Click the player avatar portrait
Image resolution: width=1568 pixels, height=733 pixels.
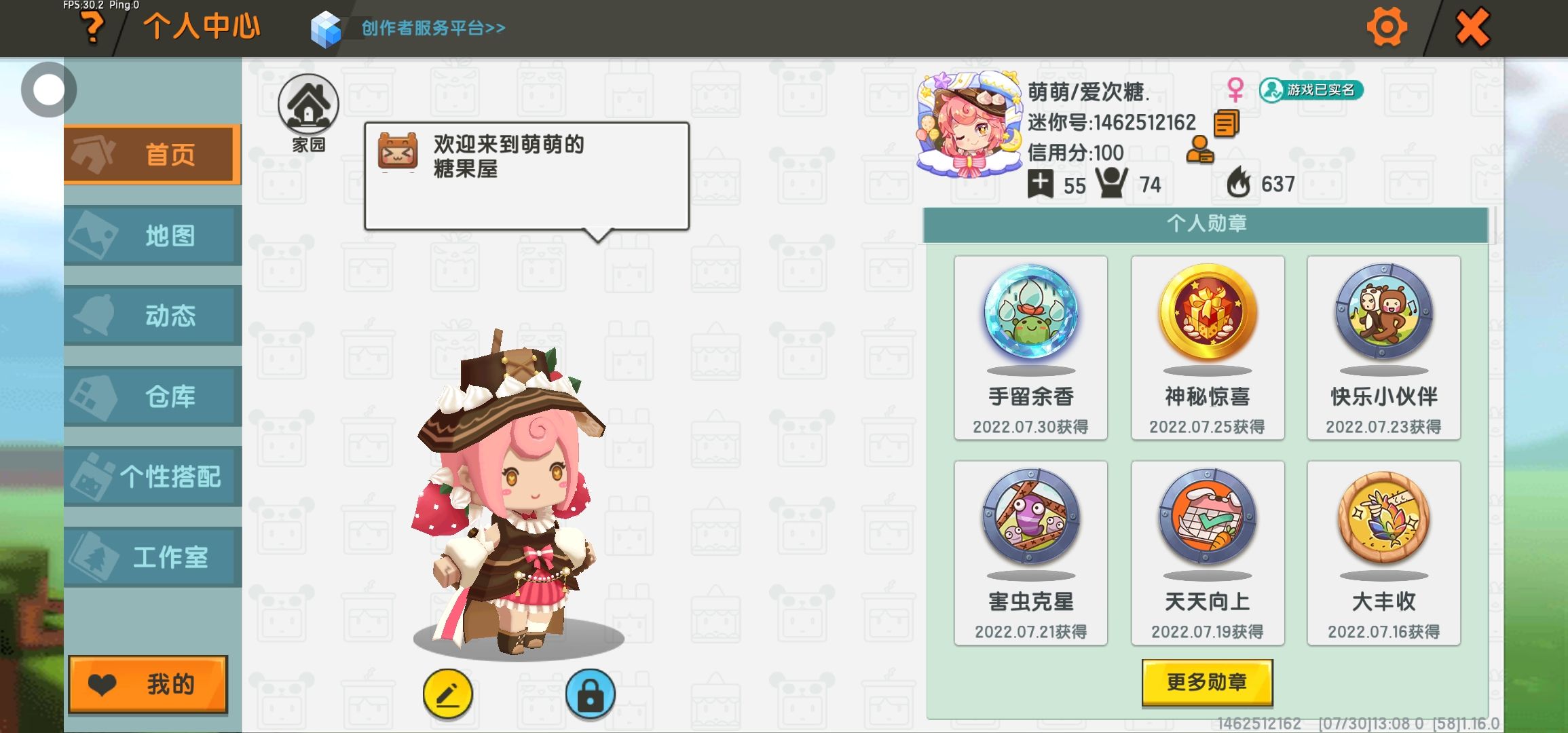969,124
